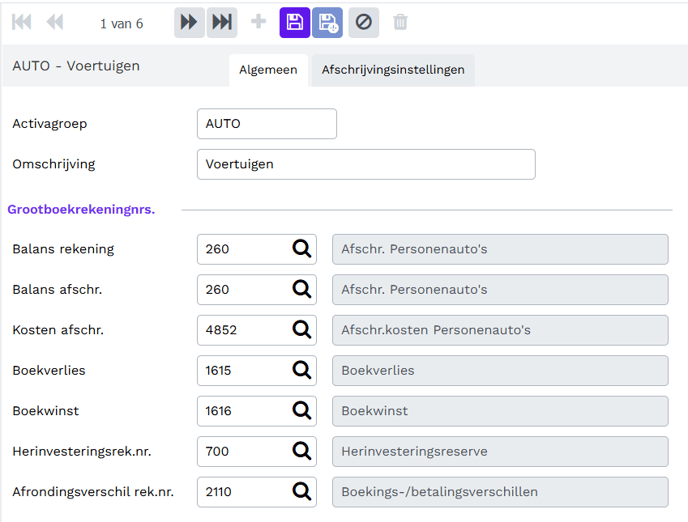Go to the next record
Viewport: 688px width, 522px height.
pos(189,22)
